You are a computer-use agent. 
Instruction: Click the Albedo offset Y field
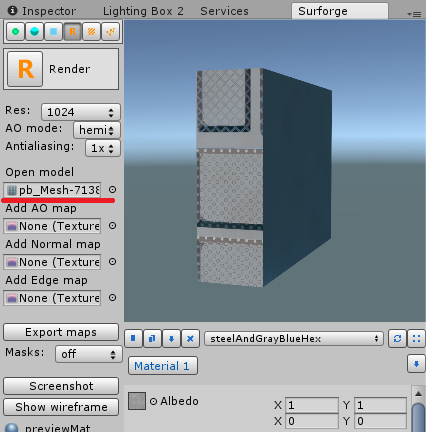pos(380,421)
